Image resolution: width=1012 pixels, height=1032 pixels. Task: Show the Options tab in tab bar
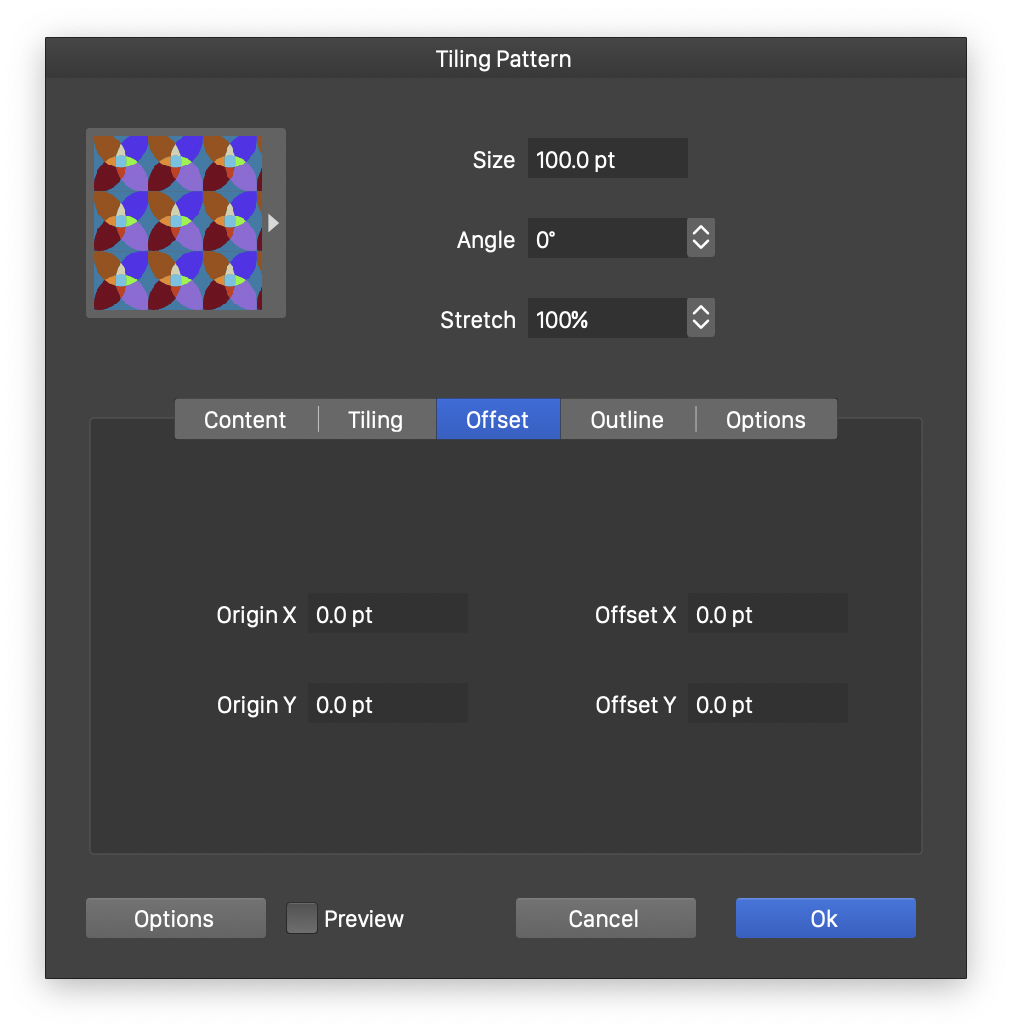click(x=765, y=420)
